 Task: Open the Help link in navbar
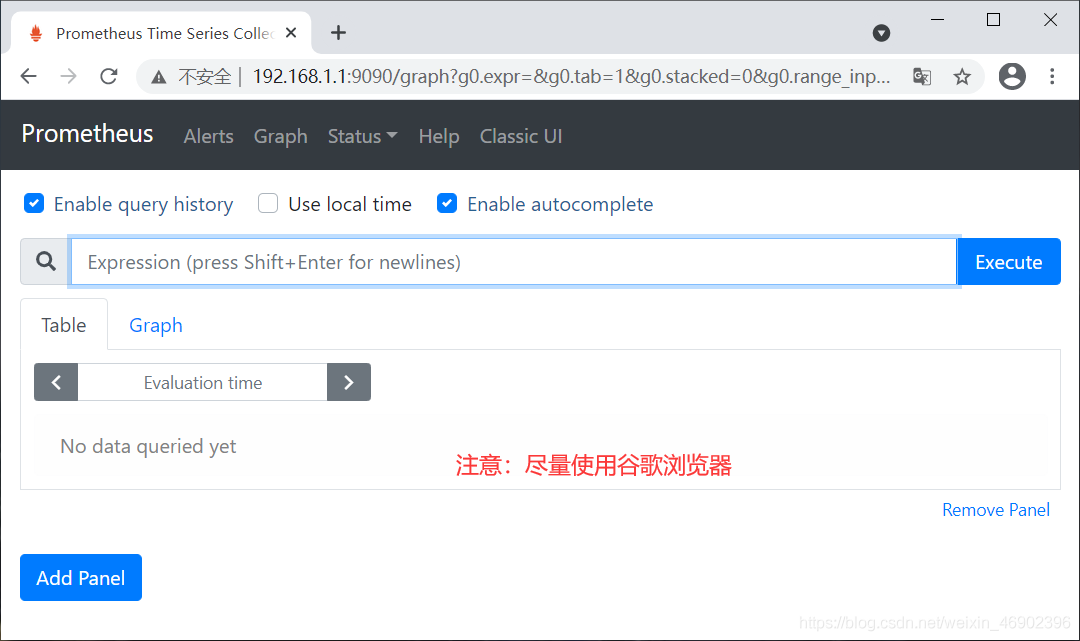pos(439,136)
